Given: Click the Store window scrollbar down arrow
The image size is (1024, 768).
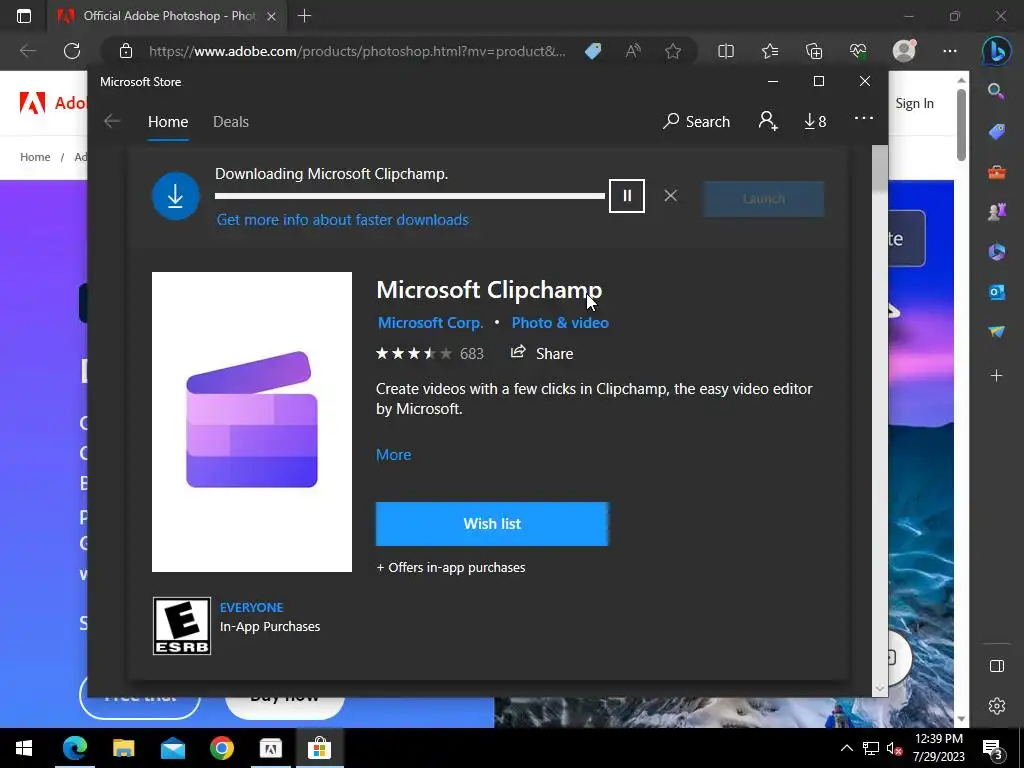Looking at the screenshot, I should click(880, 688).
